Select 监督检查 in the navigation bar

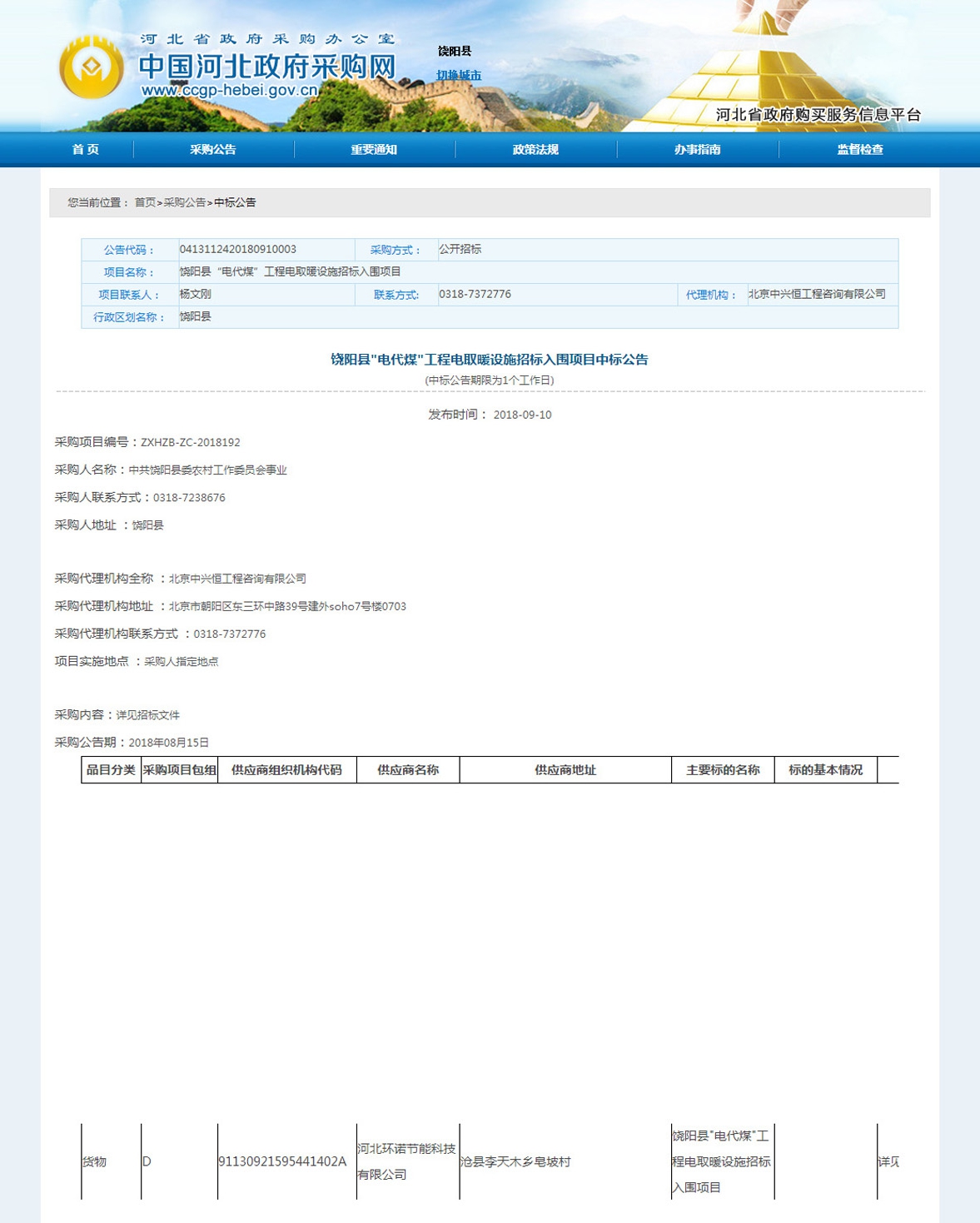pyautogui.click(x=860, y=150)
